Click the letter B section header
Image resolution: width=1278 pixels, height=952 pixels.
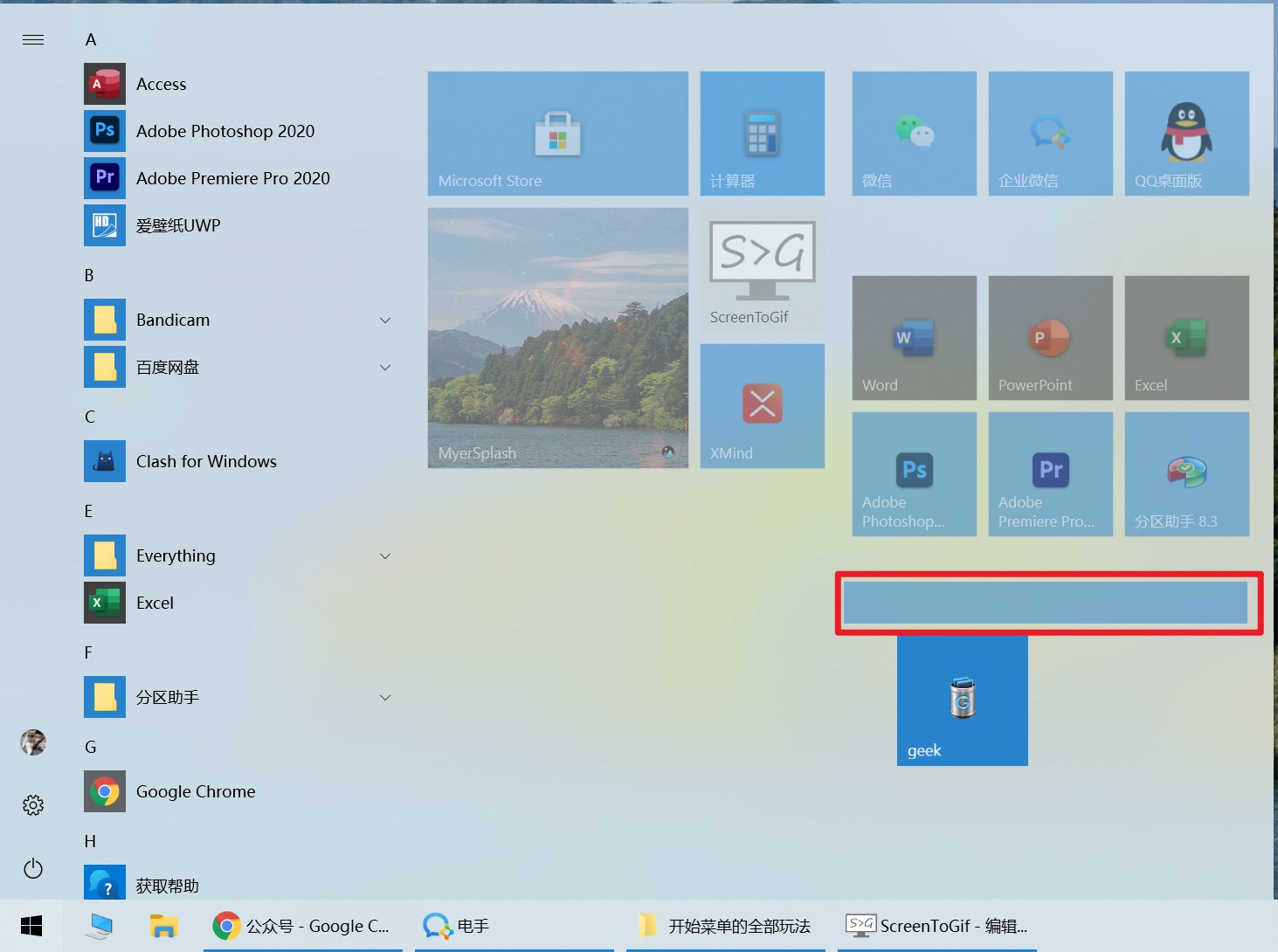tap(89, 275)
